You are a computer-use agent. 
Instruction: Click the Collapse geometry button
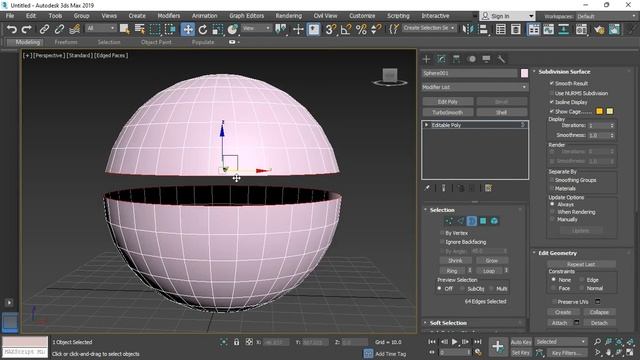point(599,312)
